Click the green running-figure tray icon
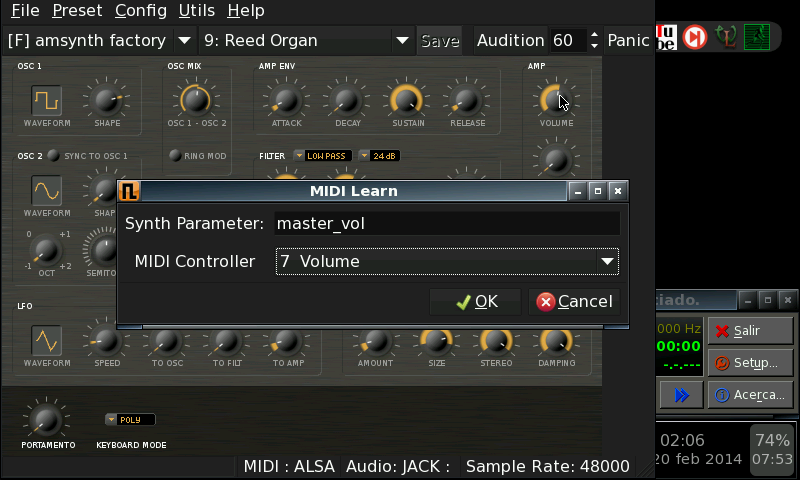 pos(757,37)
